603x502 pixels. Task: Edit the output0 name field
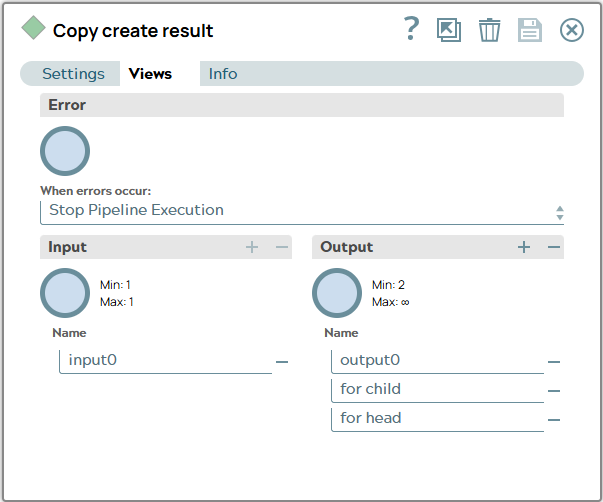438,361
